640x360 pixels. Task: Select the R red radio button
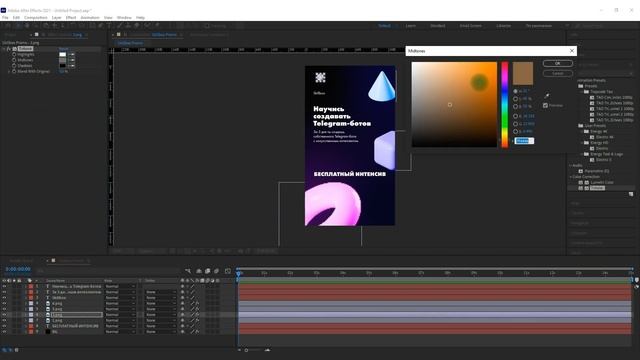tap(515, 116)
